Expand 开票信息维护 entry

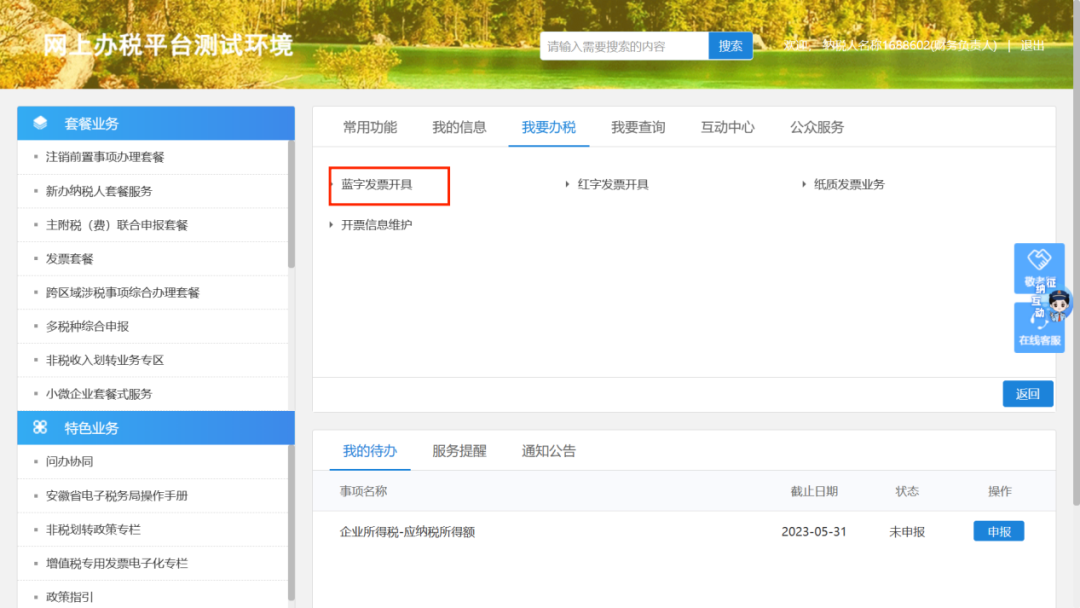tap(376, 225)
